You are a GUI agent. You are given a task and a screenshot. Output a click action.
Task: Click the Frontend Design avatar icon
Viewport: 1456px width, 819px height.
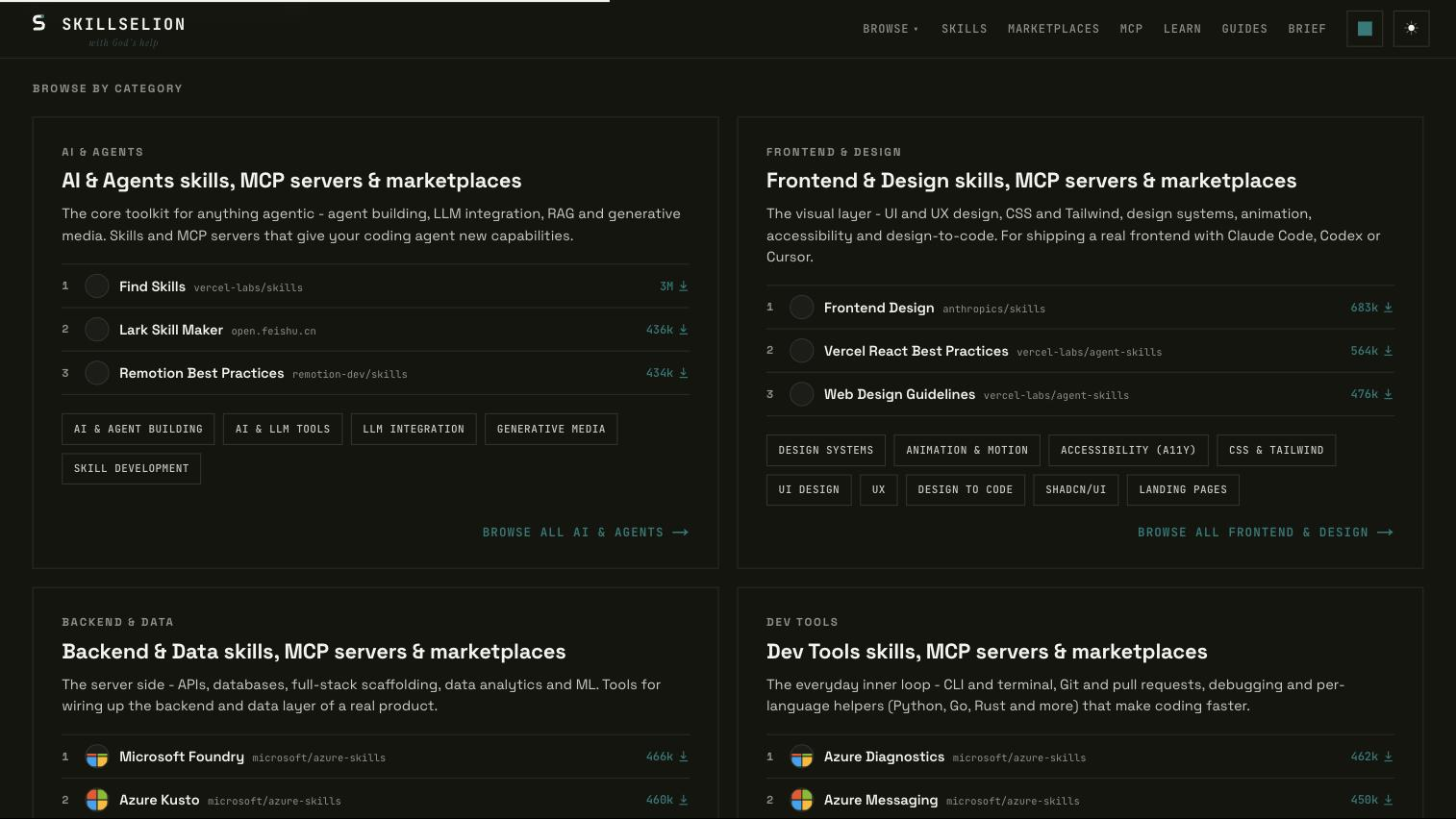click(802, 308)
